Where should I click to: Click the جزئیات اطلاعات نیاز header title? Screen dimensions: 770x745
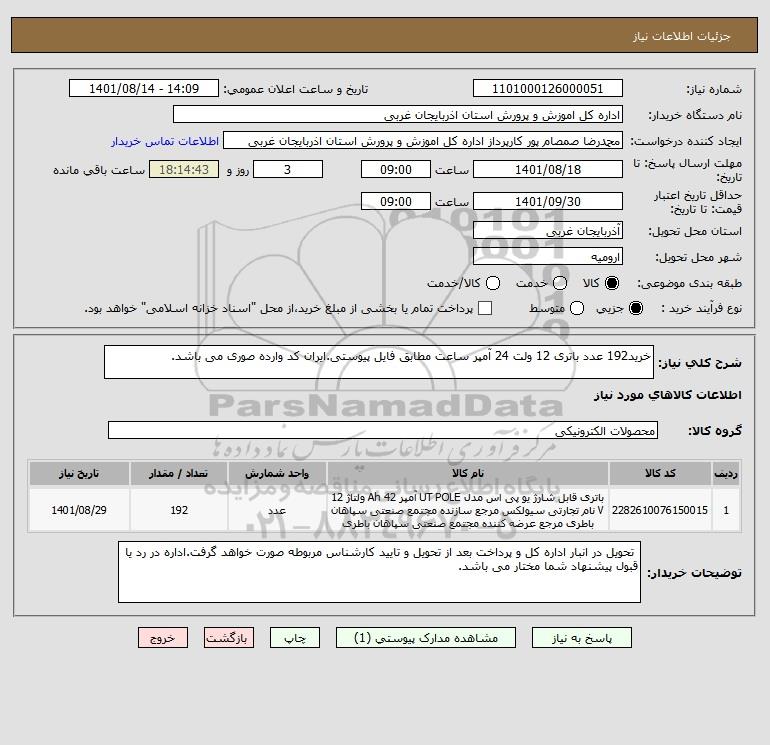(682, 36)
